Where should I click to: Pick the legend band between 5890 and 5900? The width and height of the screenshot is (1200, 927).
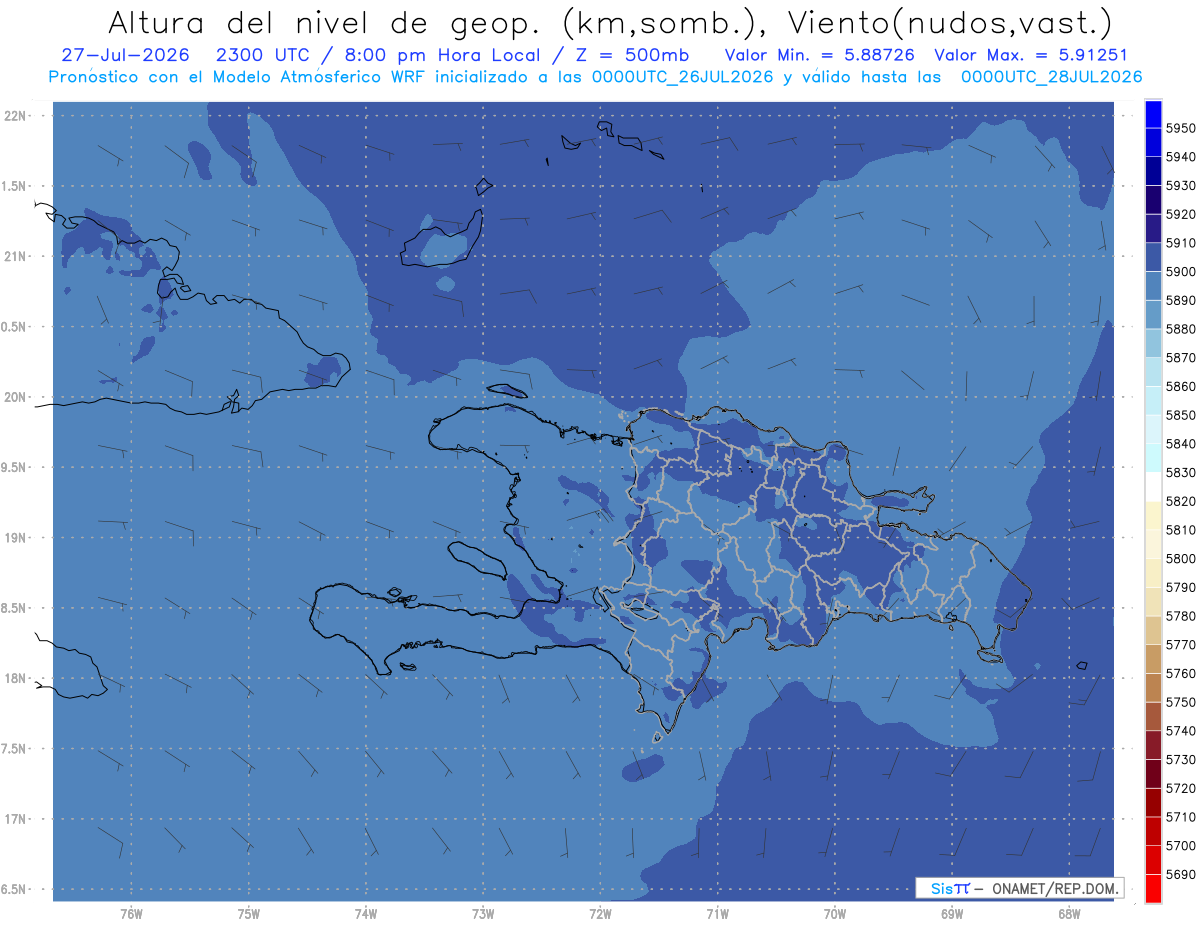(1153, 285)
